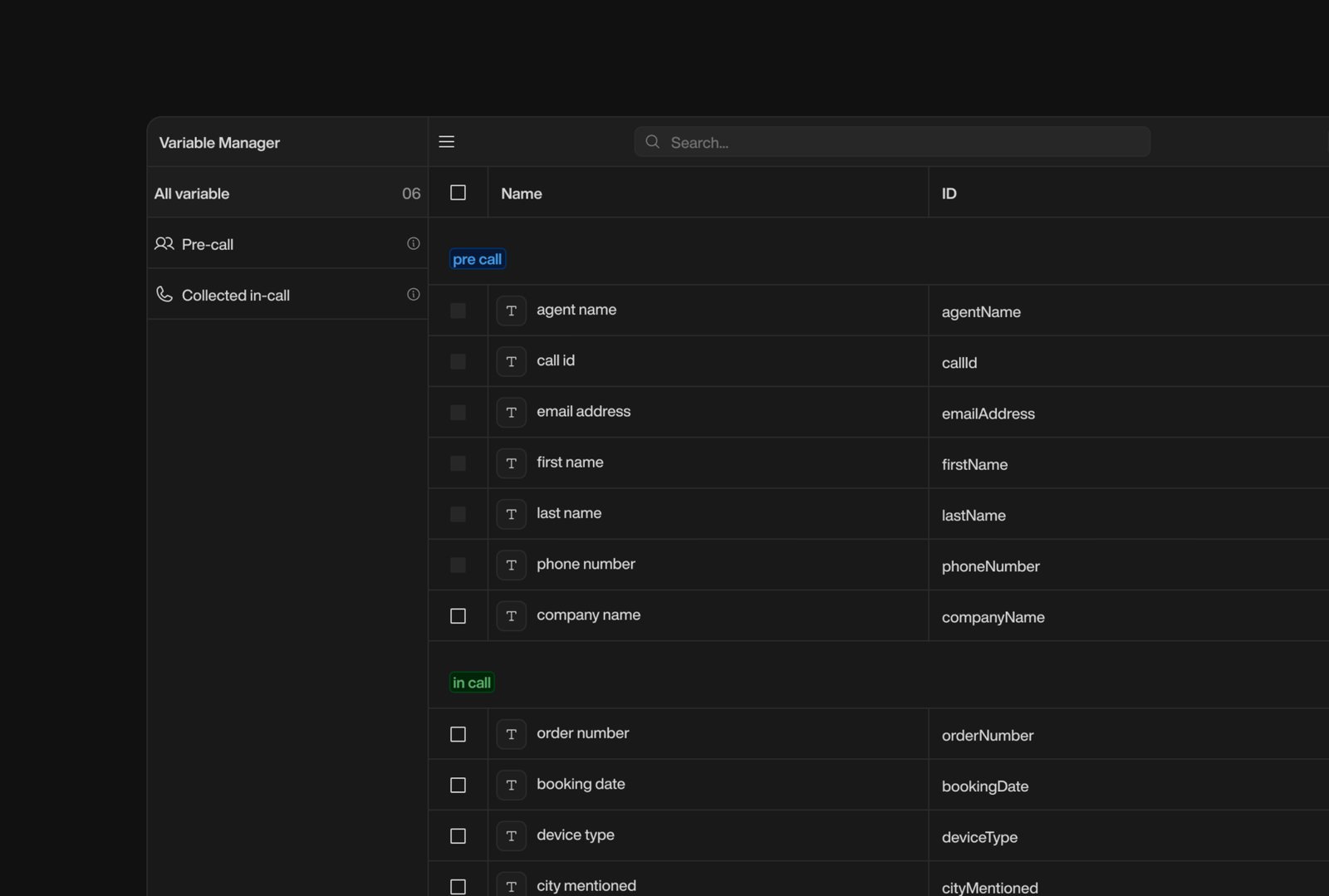Check the device type row checkbox

(458, 836)
